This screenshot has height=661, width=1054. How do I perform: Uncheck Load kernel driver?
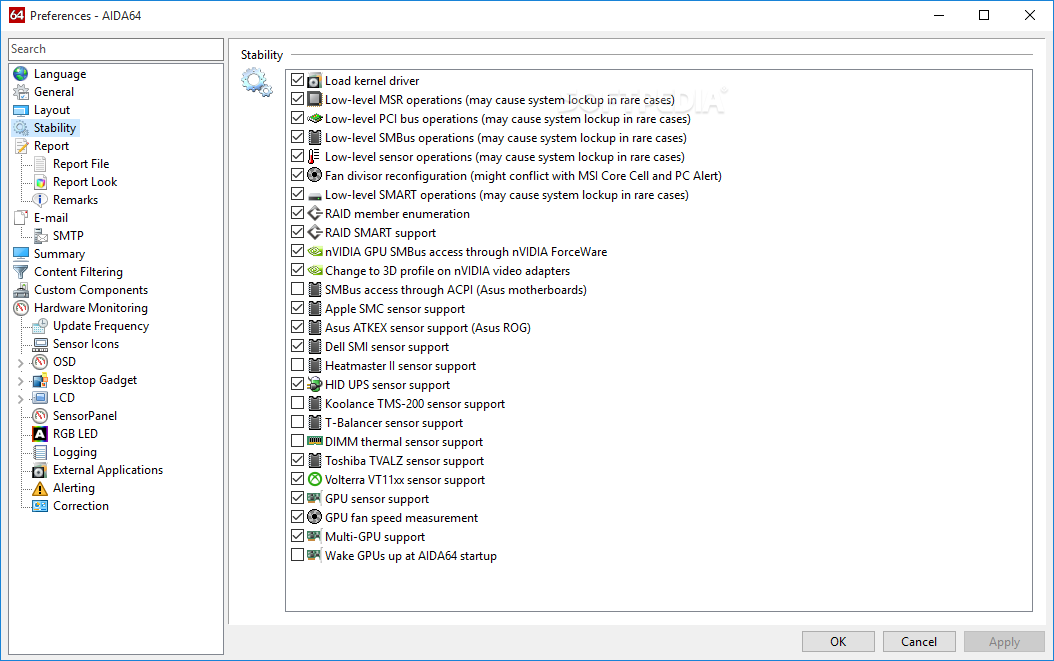point(297,80)
